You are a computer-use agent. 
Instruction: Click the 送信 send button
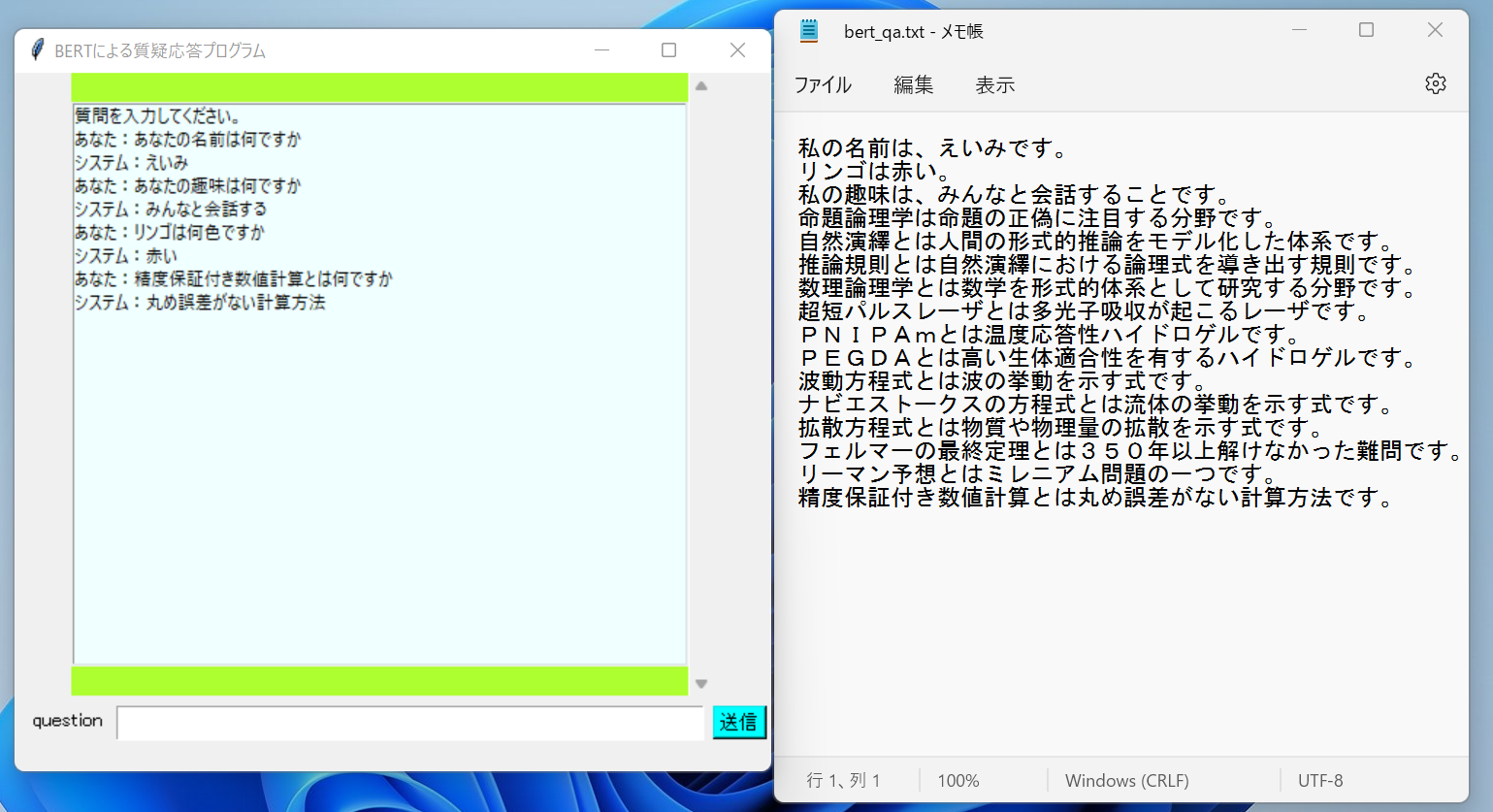click(739, 722)
